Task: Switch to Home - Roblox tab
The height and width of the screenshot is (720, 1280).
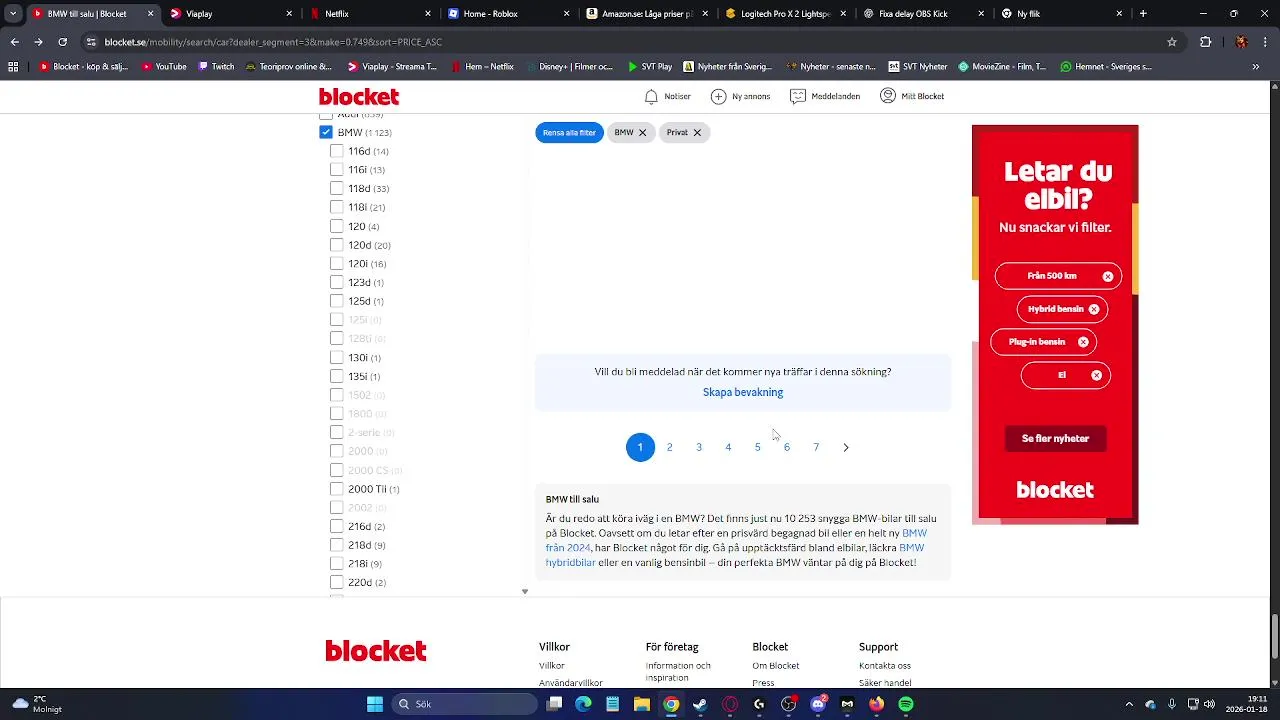Action: [x=508, y=14]
